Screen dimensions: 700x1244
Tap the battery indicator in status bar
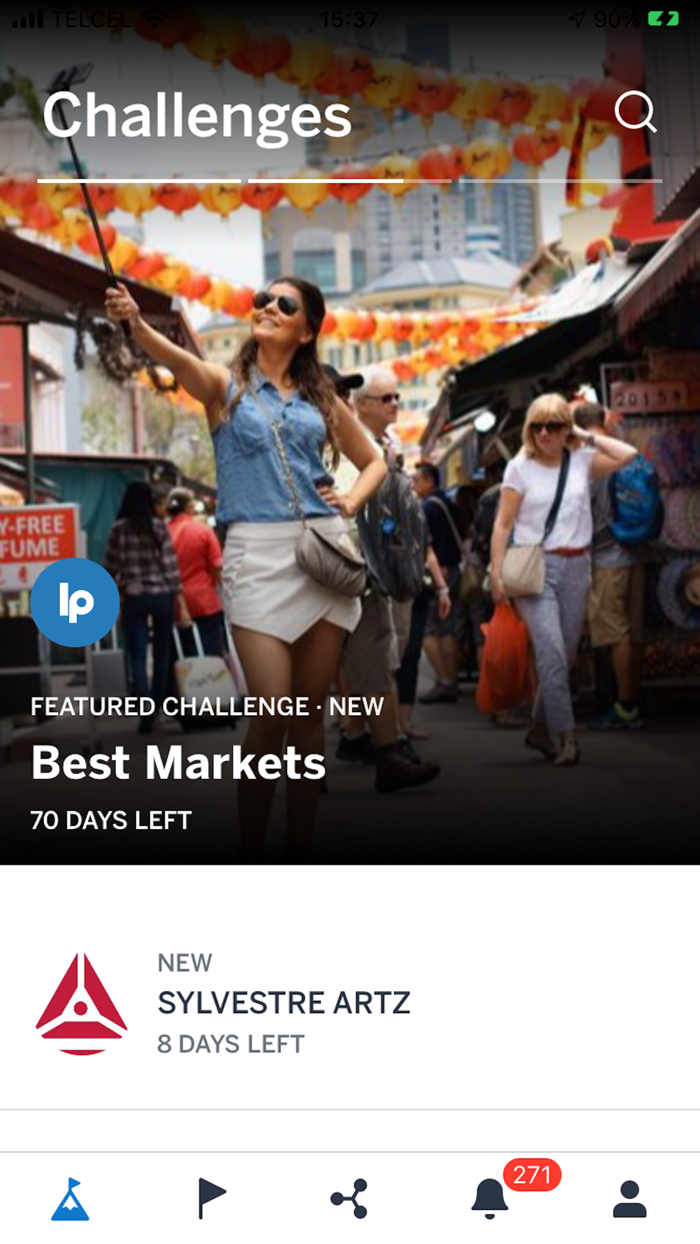(663, 19)
